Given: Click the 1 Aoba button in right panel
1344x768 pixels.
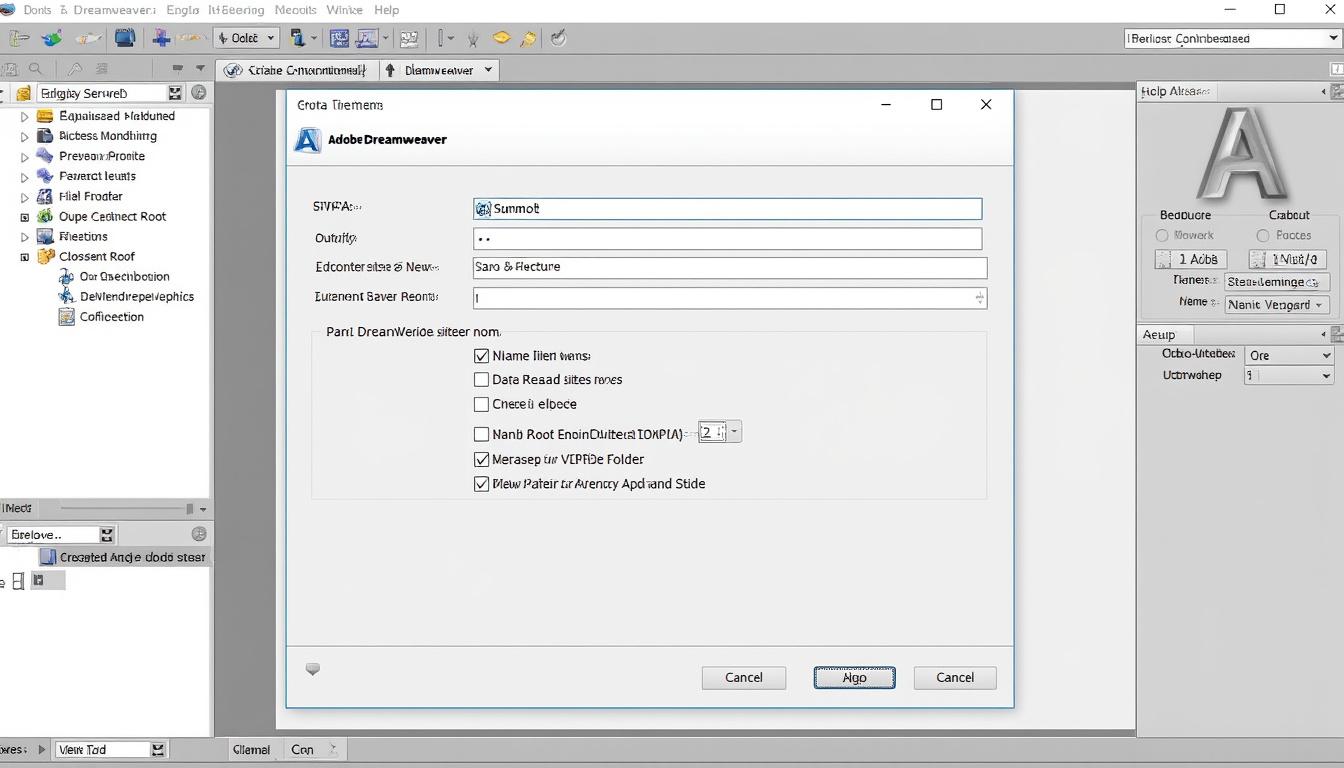Looking at the screenshot, I should tap(1190, 259).
